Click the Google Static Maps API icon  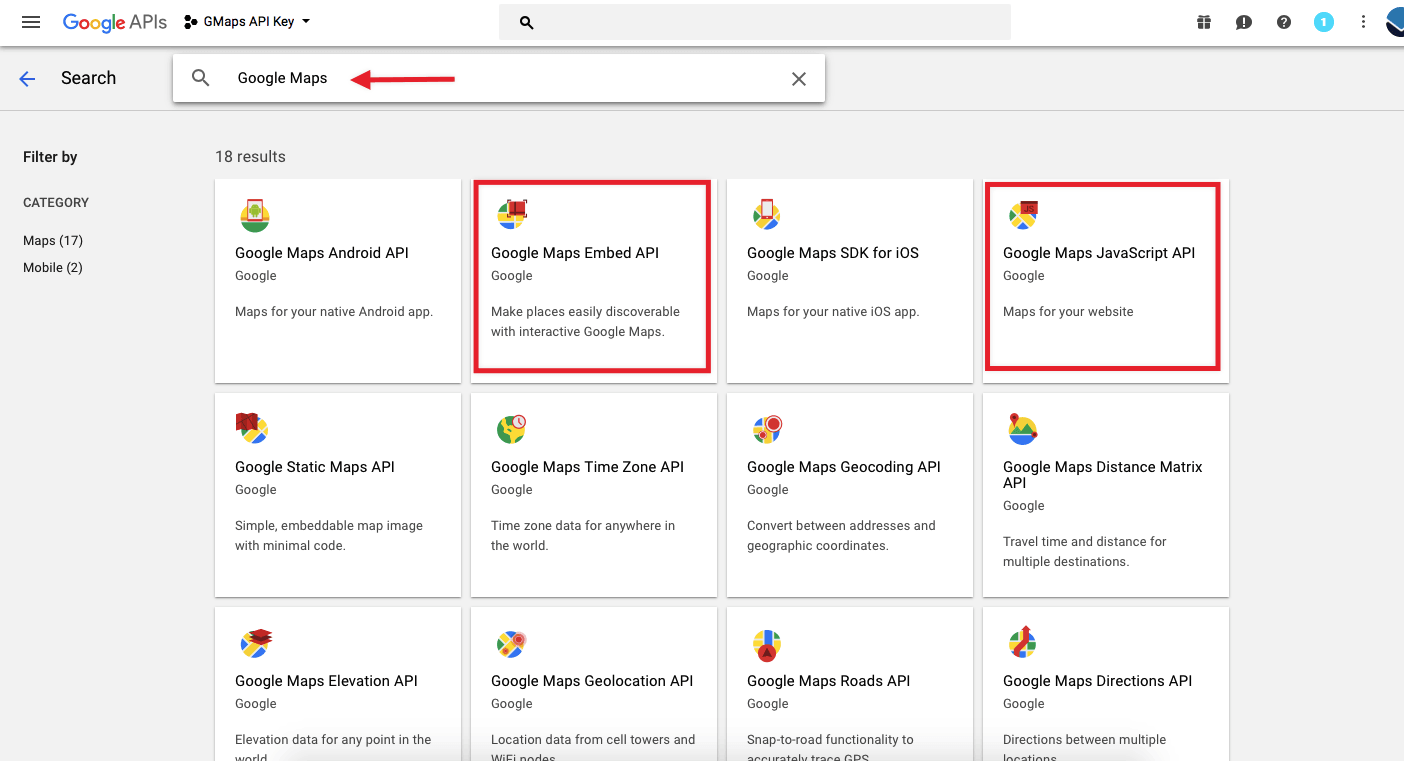253,428
